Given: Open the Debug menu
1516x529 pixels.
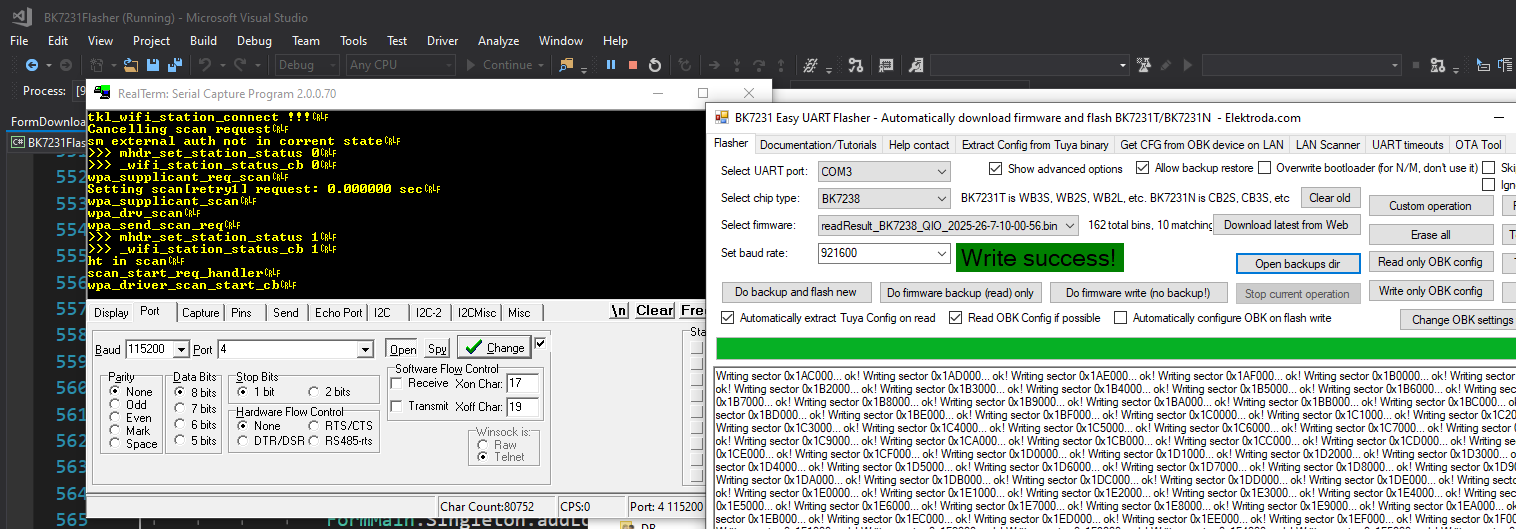Looking at the screenshot, I should (254, 41).
